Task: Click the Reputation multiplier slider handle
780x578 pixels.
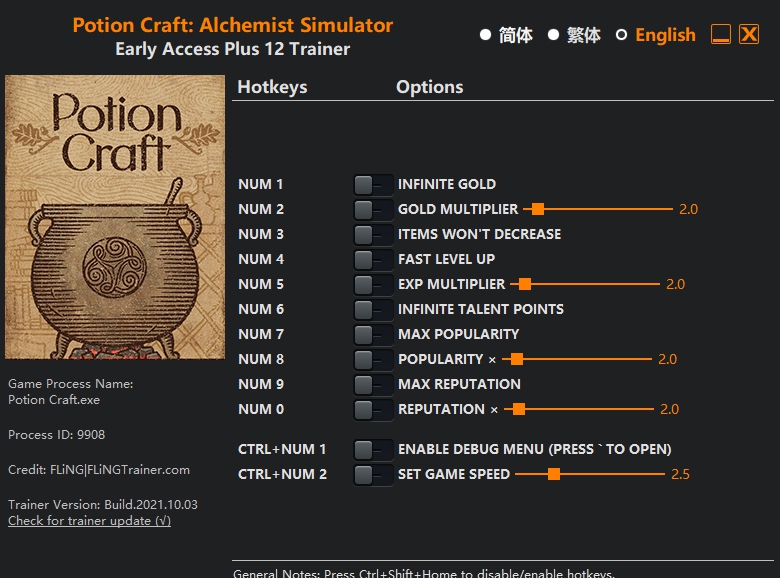Action: 519,409
